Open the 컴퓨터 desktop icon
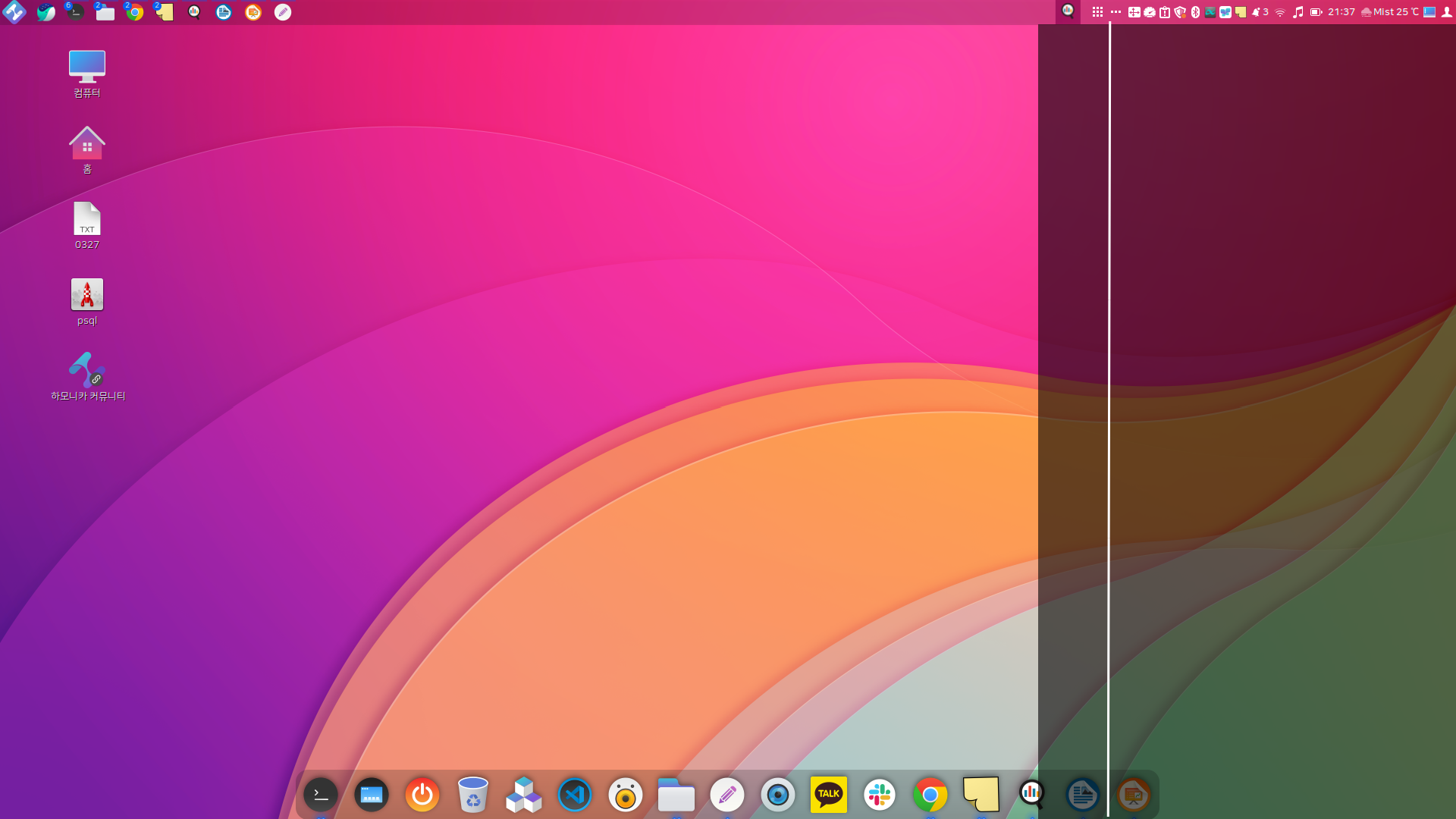1456x819 pixels. 87,74
